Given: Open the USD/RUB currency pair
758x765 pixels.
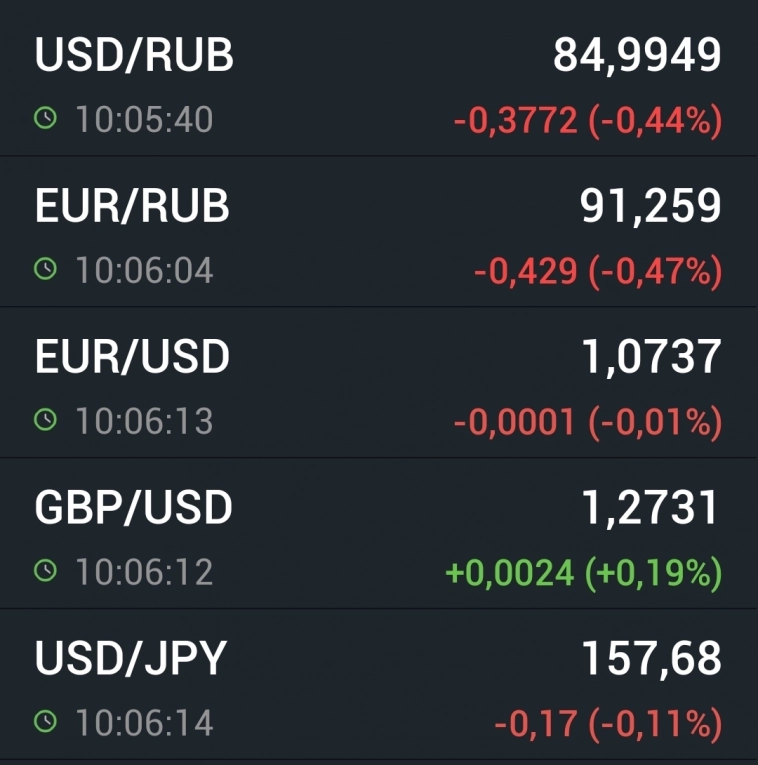Looking at the screenshot, I should tap(134, 56).
